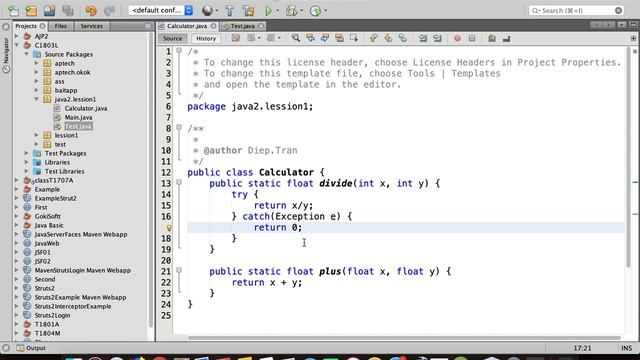This screenshot has width=640, height=360.
Task: Run the project with green play icon
Action: coord(268,11)
